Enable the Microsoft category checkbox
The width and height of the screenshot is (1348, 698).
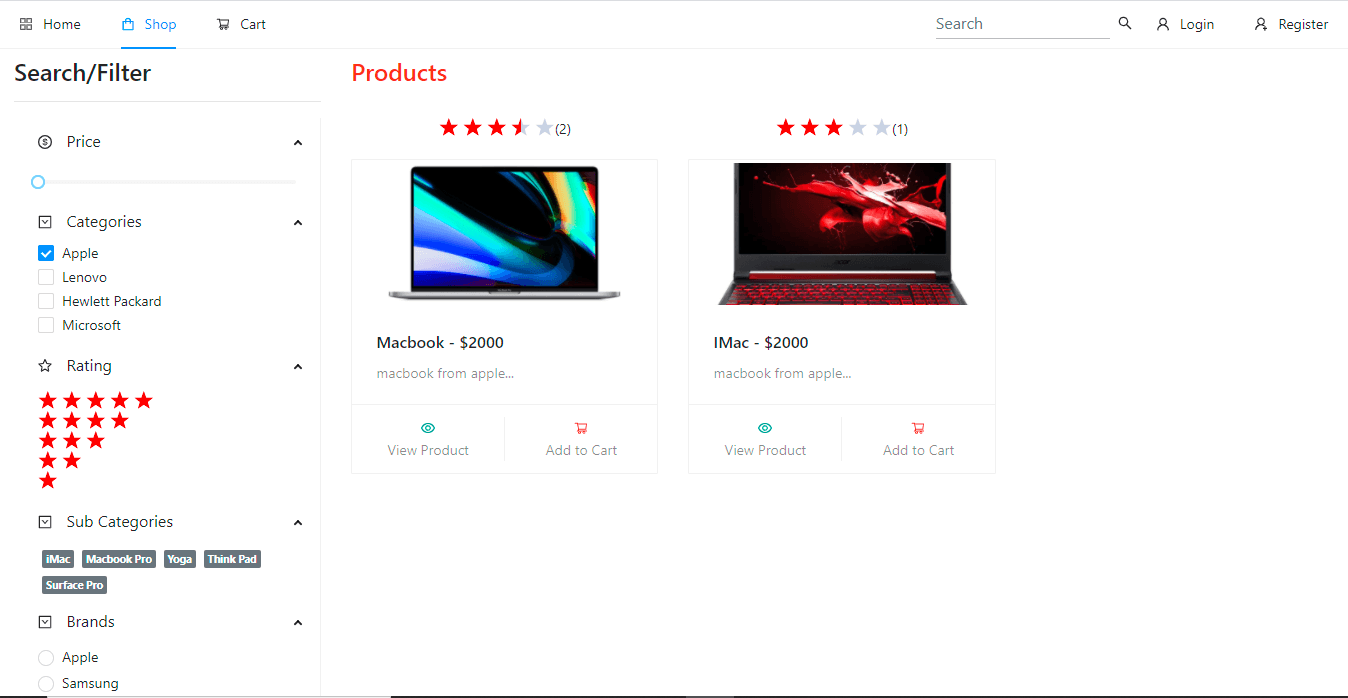point(46,325)
